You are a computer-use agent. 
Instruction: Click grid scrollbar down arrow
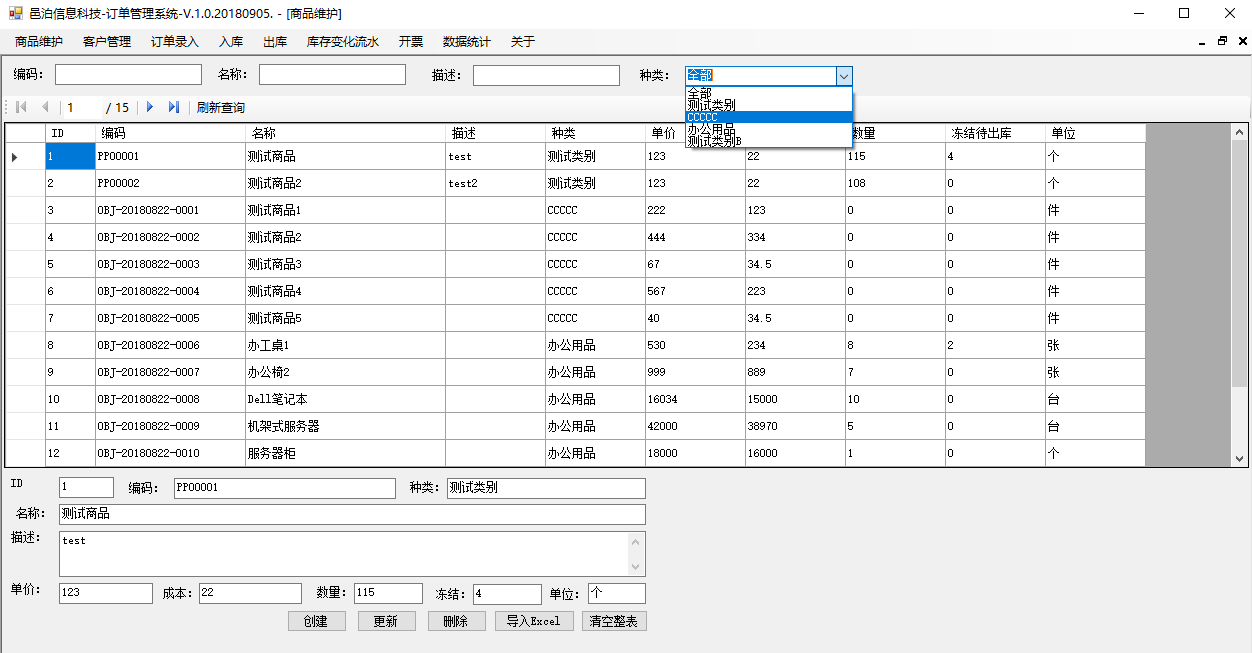tap(1240, 458)
